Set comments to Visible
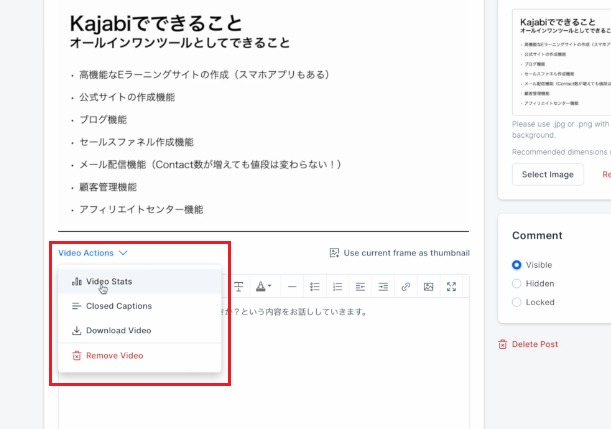The image size is (611, 429). click(516, 265)
